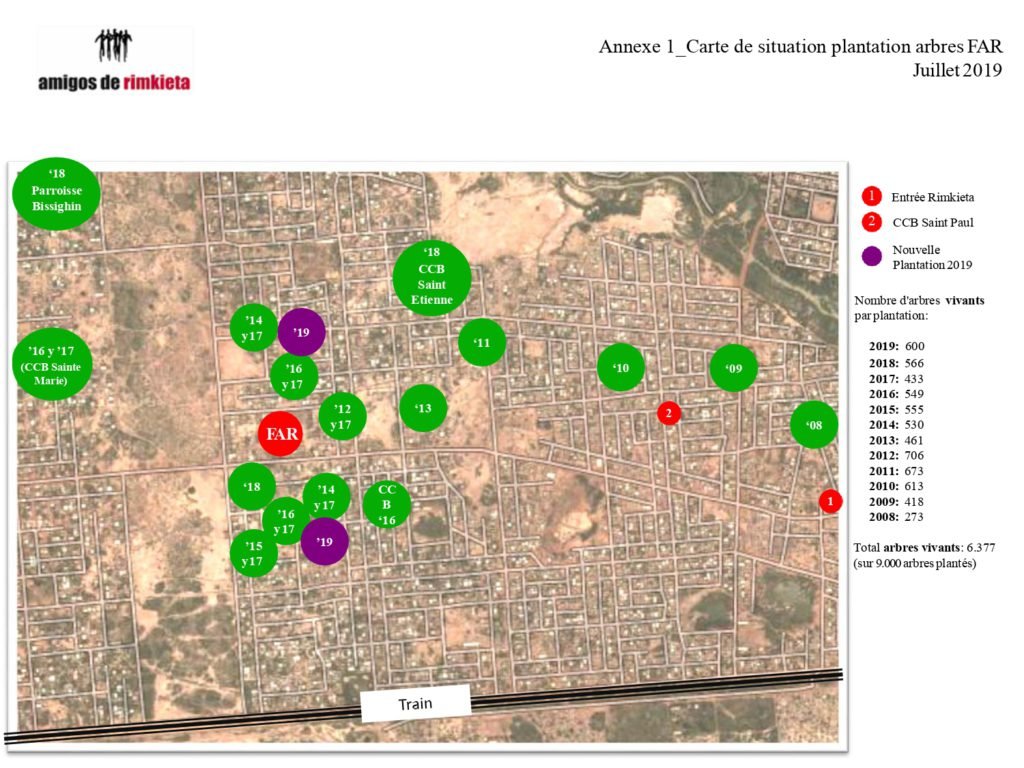The image size is (1024, 768).
Task: Click the red FAR marker on the map
Action: (x=279, y=434)
